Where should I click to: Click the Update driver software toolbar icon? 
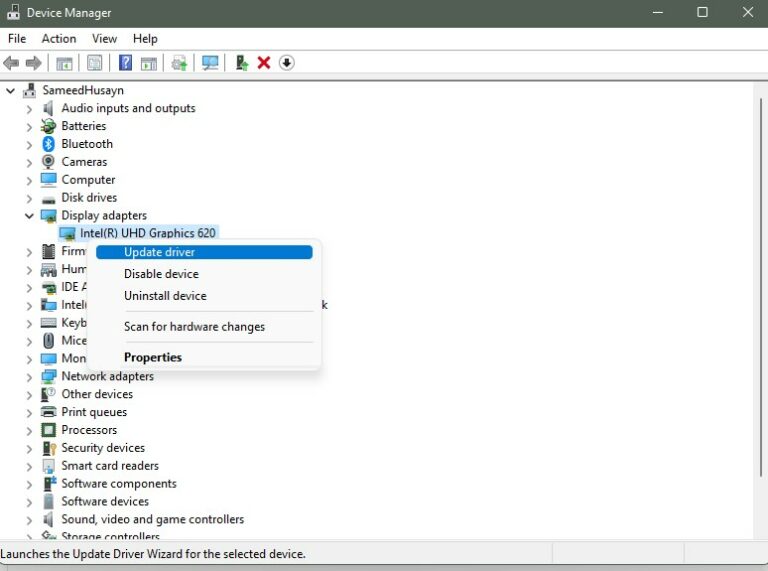[x=179, y=63]
